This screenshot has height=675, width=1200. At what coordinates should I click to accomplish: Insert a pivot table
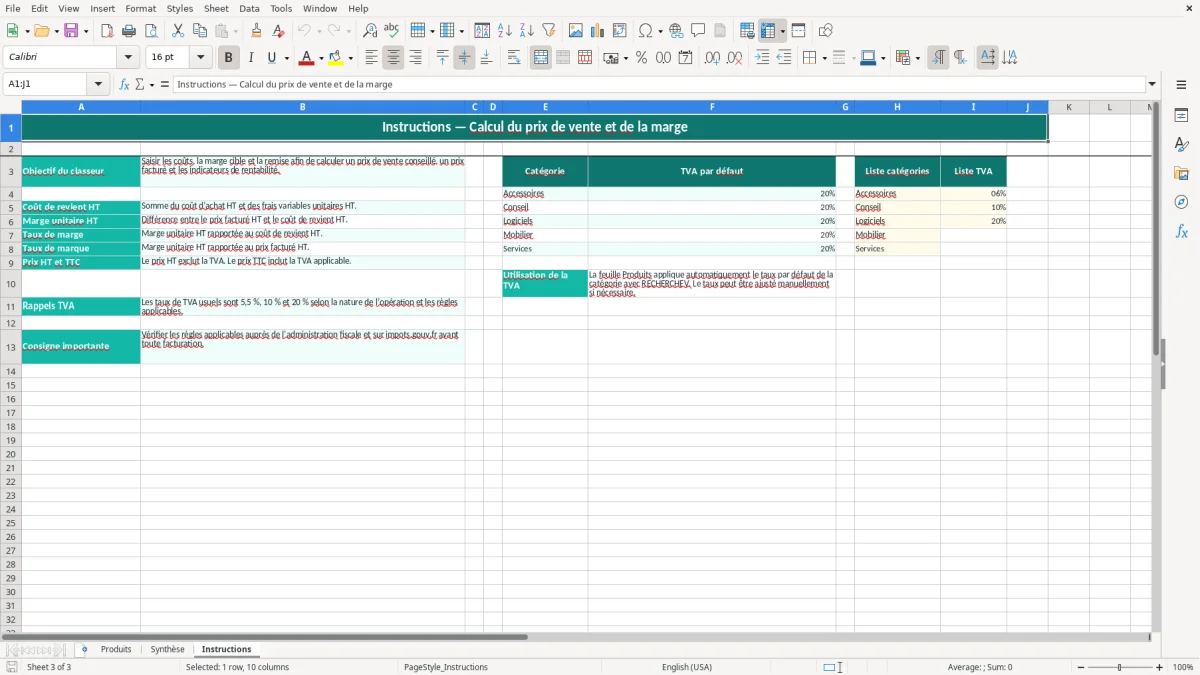pos(620,31)
